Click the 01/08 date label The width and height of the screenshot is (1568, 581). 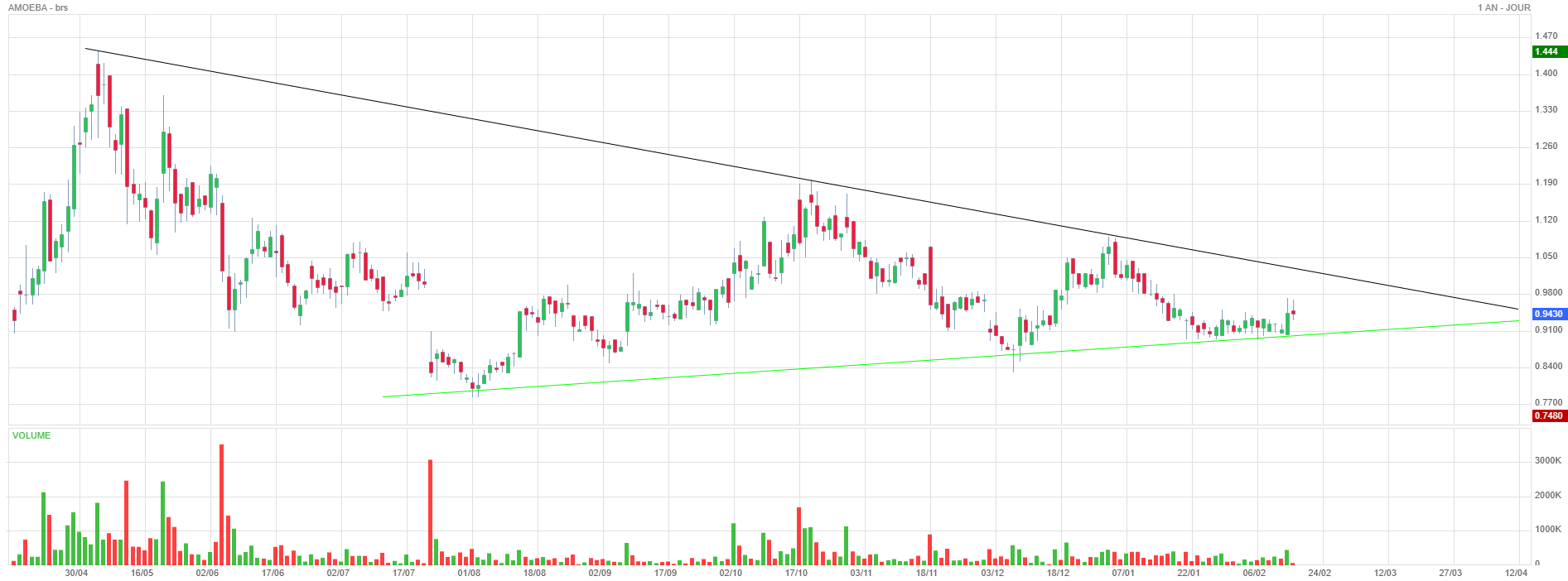[x=469, y=573]
